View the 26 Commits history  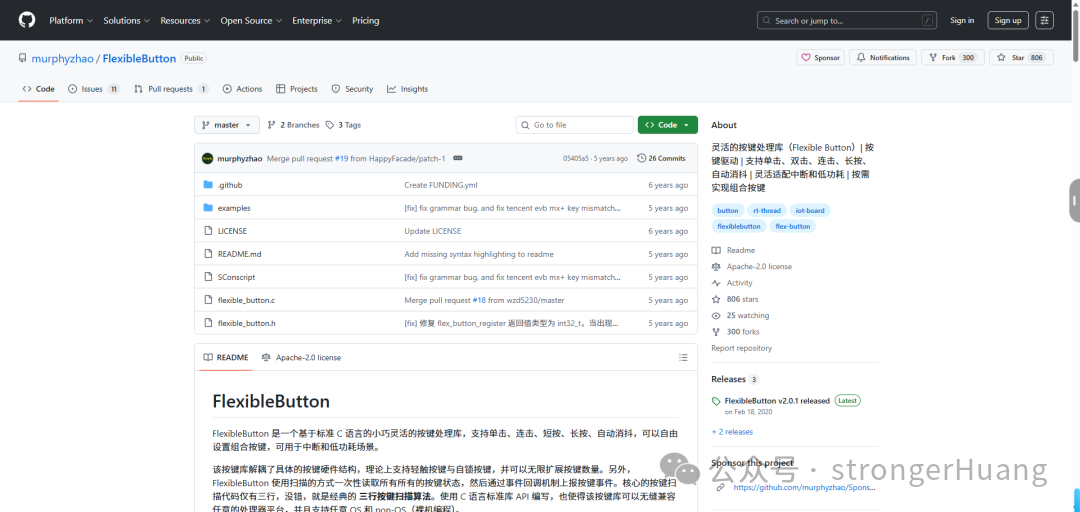[662, 158]
